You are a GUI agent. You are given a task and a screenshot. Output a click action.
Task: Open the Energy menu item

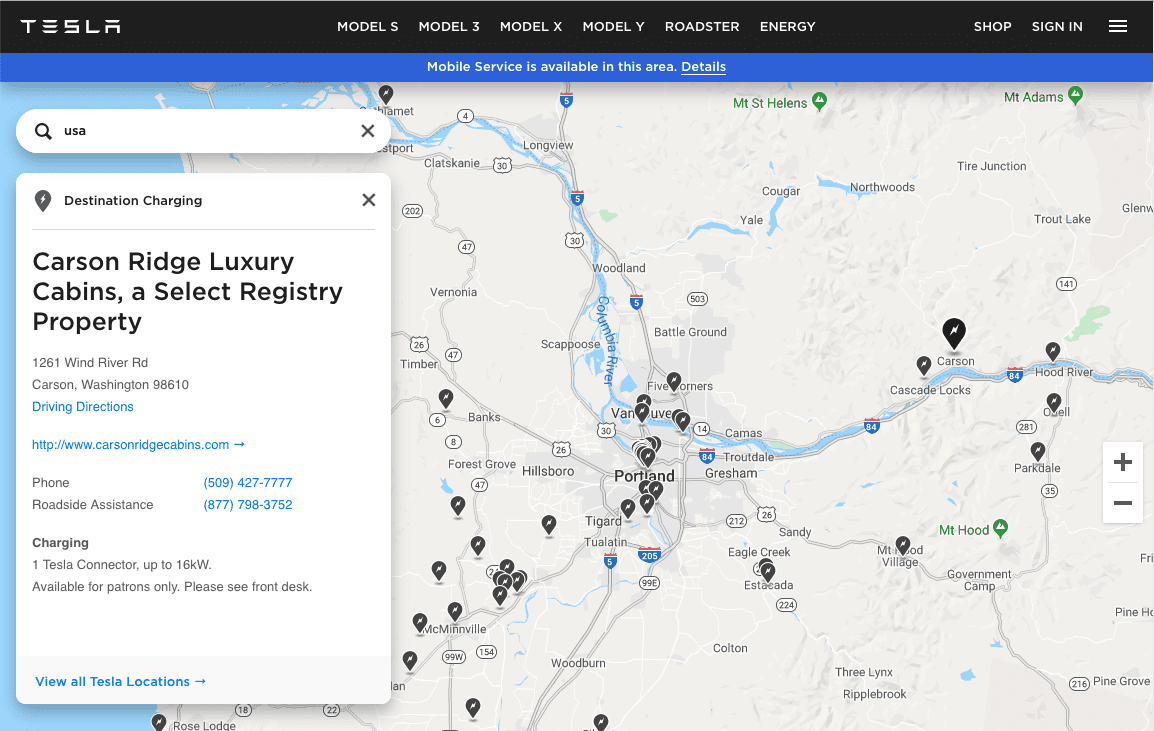pos(787,27)
